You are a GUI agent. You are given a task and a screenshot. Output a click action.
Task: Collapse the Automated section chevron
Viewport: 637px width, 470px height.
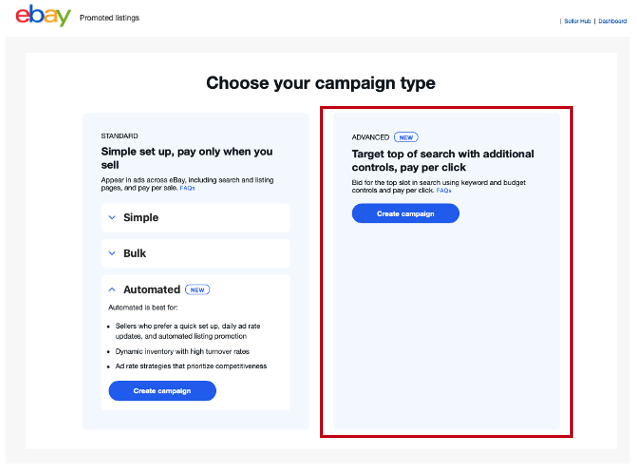point(112,289)
